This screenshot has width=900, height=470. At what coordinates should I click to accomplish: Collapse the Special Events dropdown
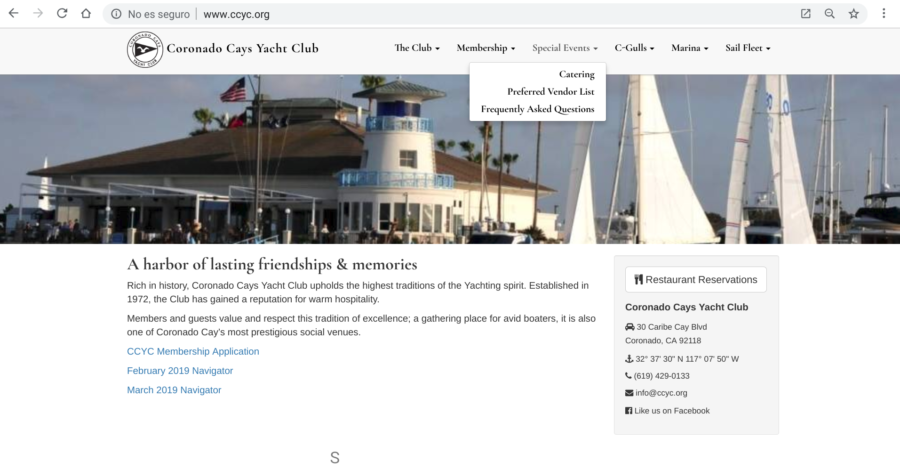565,48
